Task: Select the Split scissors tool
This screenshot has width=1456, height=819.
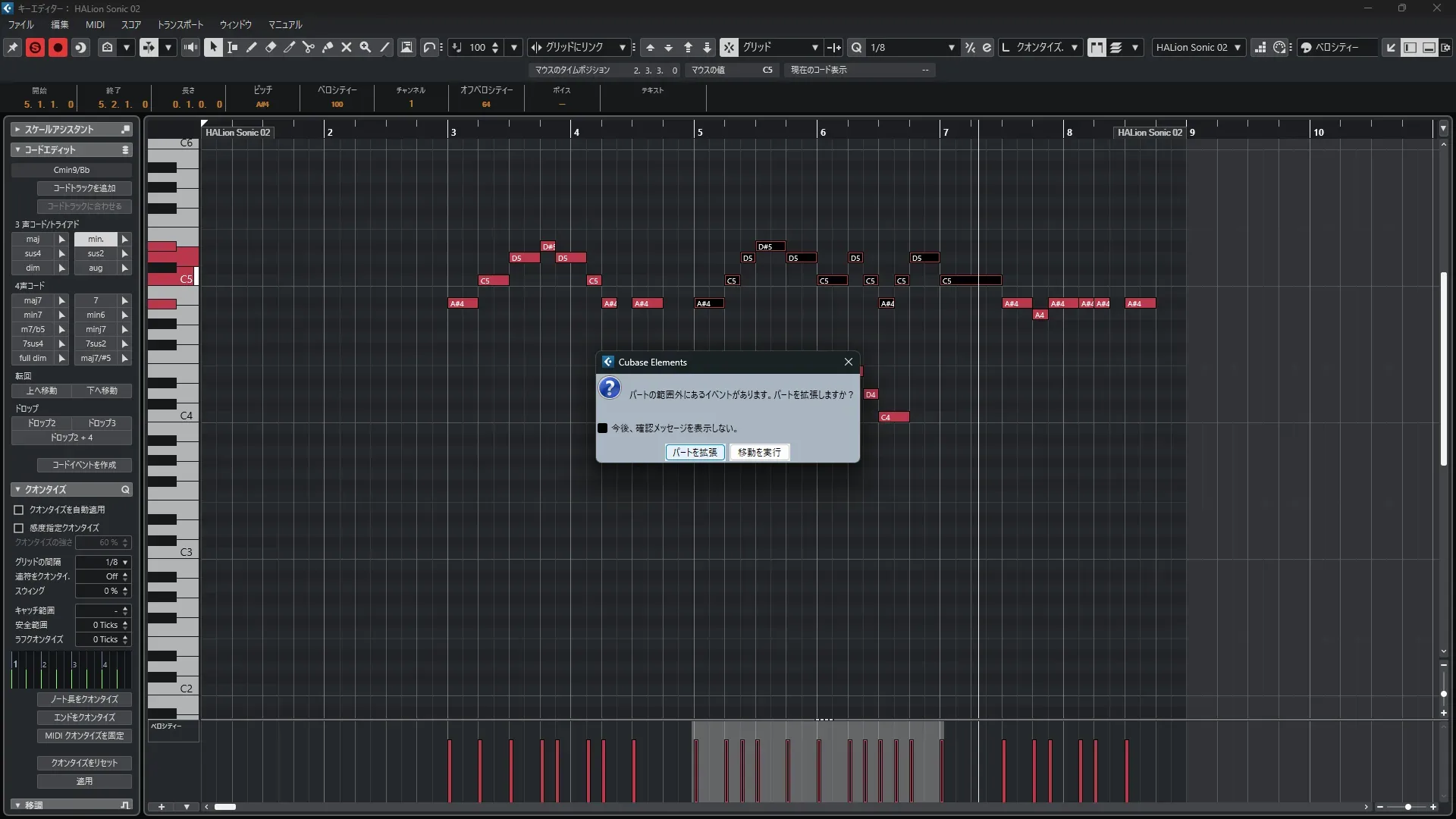Action: coord(308,47)
